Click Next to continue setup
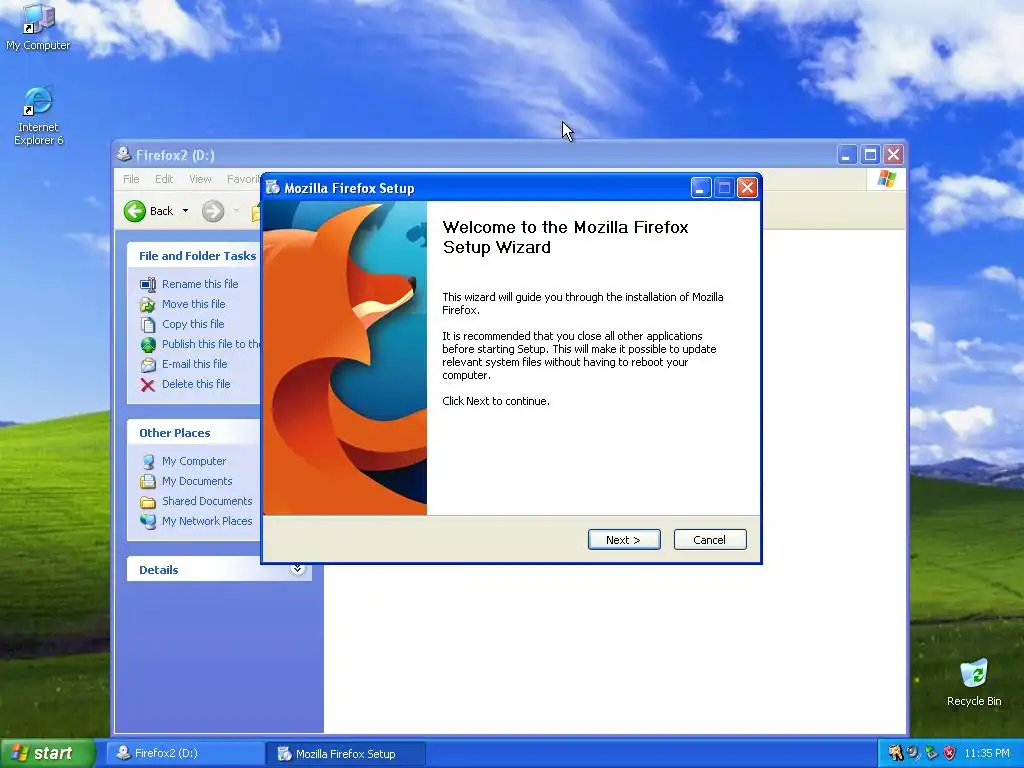Screen dimensions: 1024x768 point(624,539)
